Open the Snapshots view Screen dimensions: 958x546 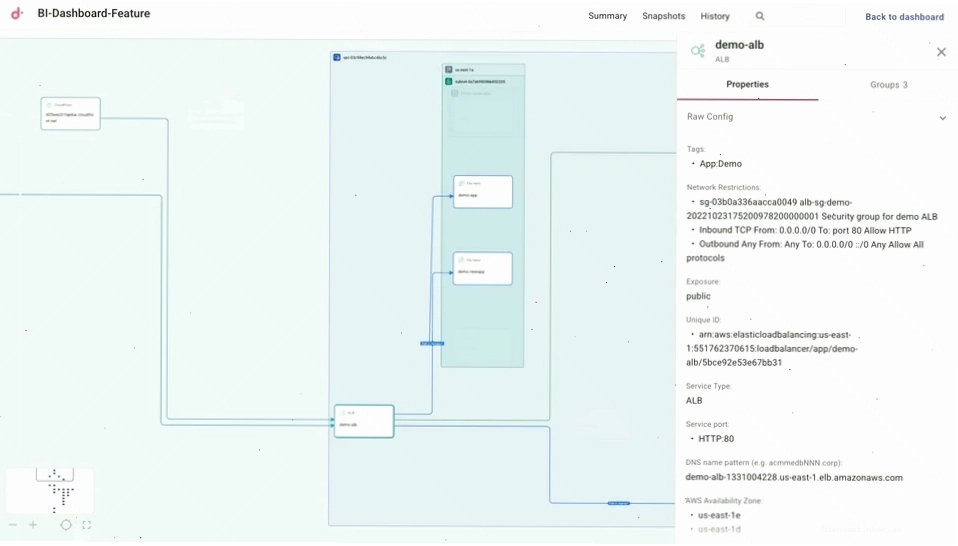tap(663, 16)
